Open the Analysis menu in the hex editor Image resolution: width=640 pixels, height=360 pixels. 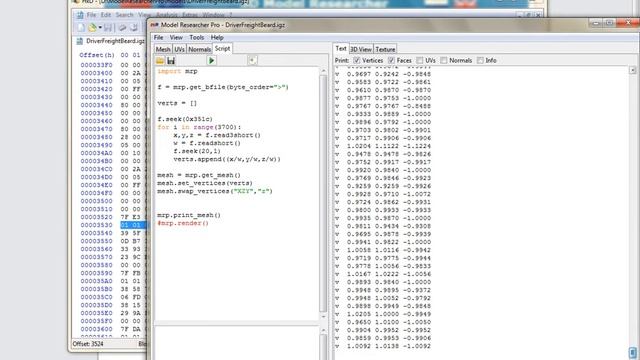[167, 15]
